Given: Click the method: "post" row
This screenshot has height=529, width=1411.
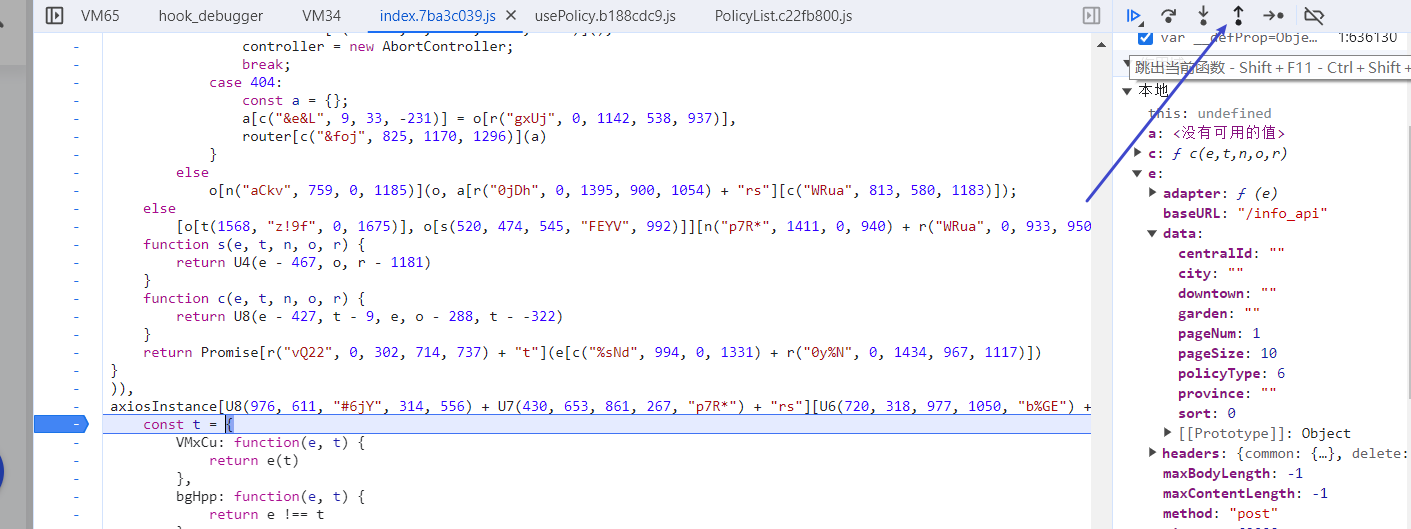Looking at the screenshot, I should coord(1218,513).
